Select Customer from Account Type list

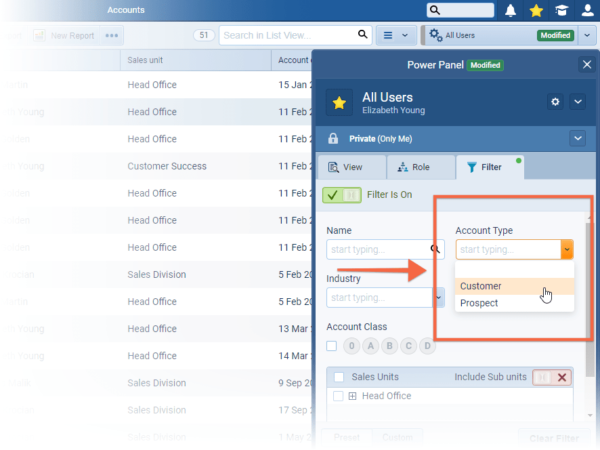tap(481, 286)
